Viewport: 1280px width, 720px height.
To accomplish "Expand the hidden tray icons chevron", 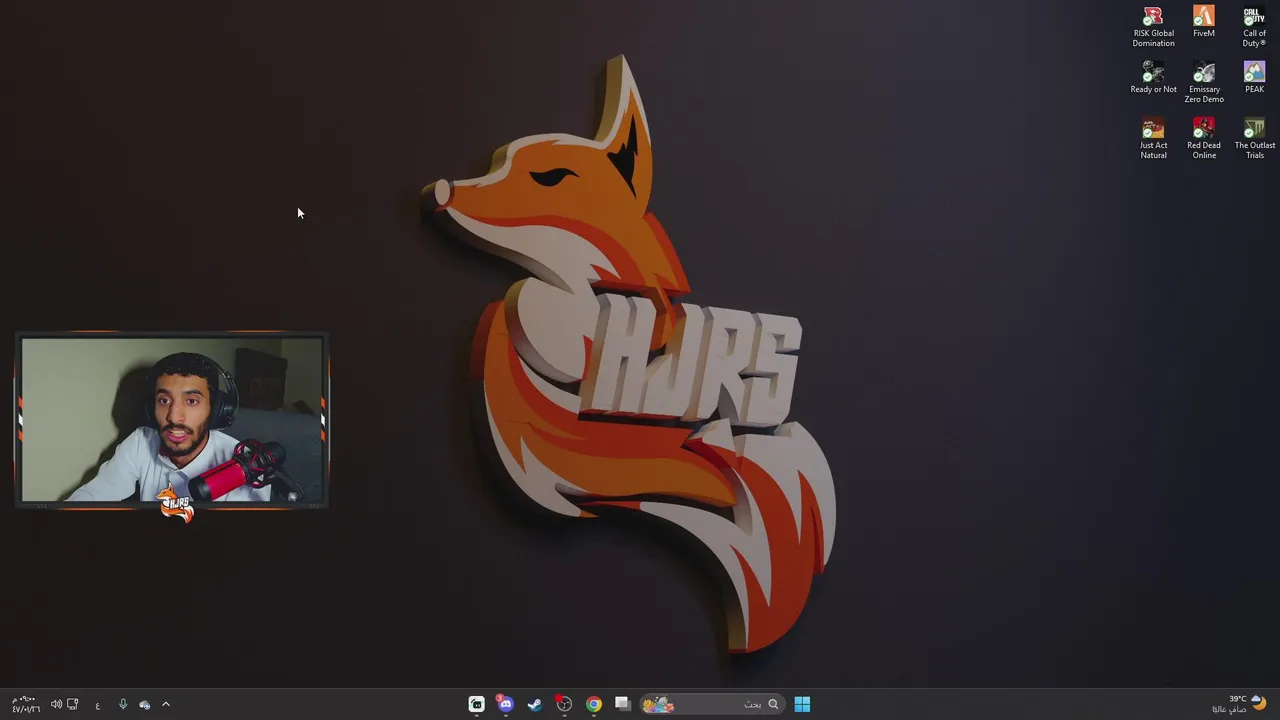I will (166, 704).
